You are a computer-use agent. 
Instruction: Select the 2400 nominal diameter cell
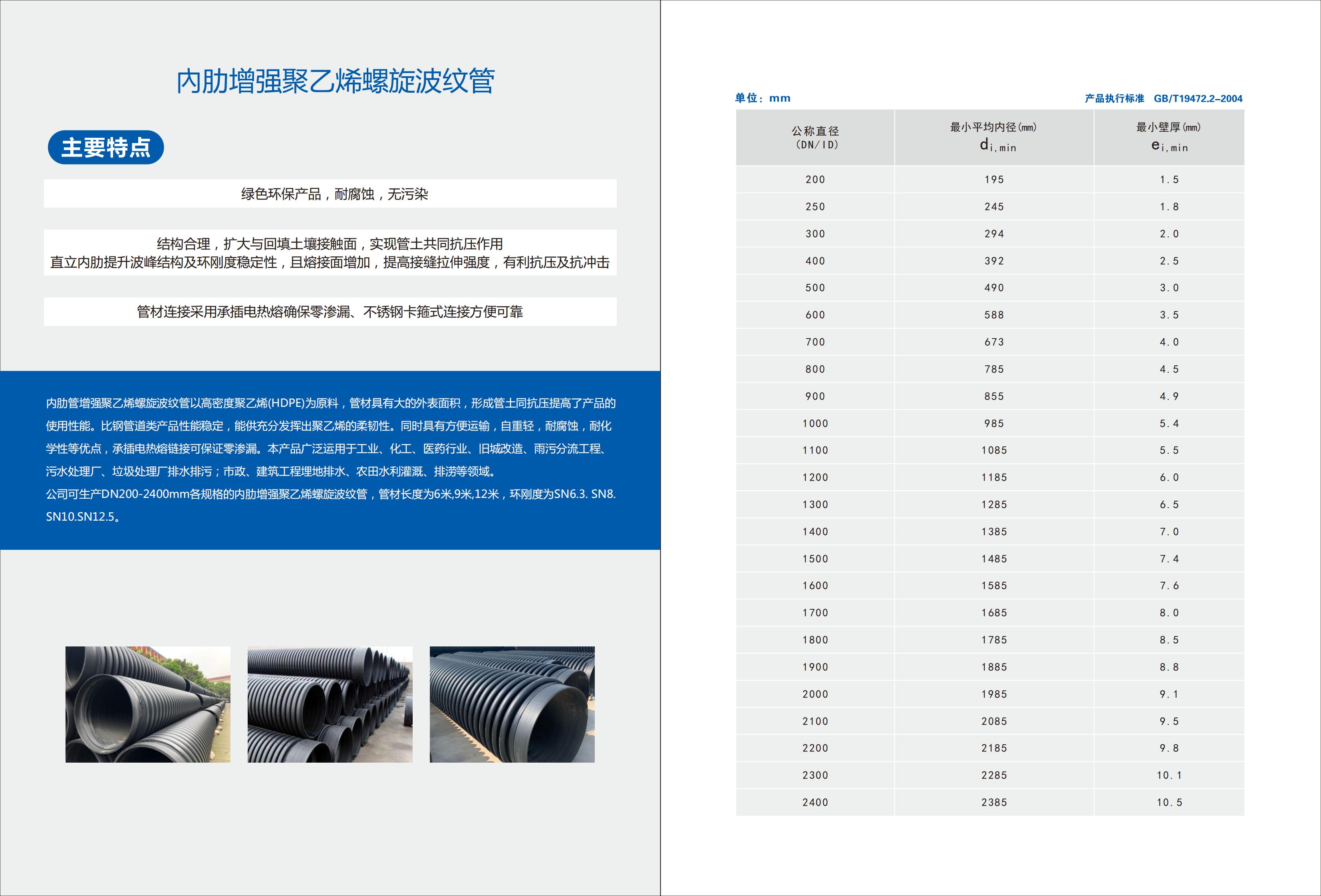pos(814,802)
